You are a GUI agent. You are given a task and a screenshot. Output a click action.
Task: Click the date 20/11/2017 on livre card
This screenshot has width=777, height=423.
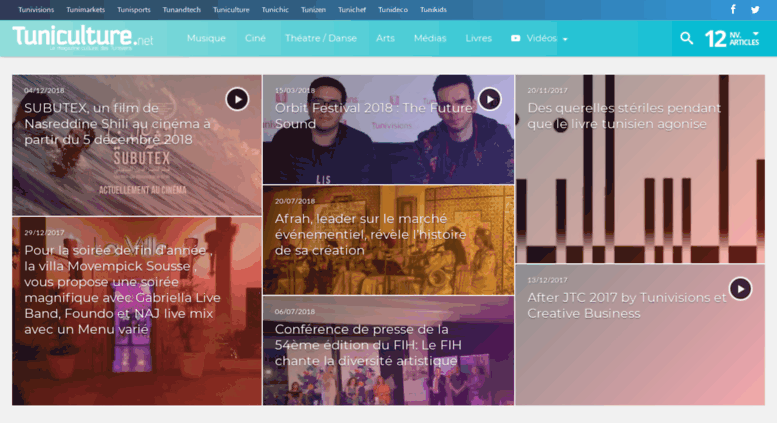[x=547, y=91]
